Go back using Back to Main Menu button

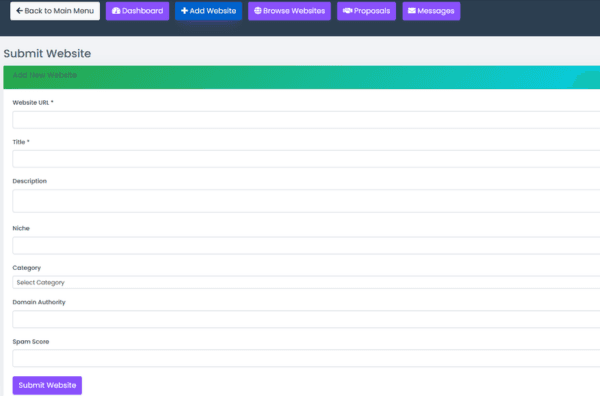55,11
